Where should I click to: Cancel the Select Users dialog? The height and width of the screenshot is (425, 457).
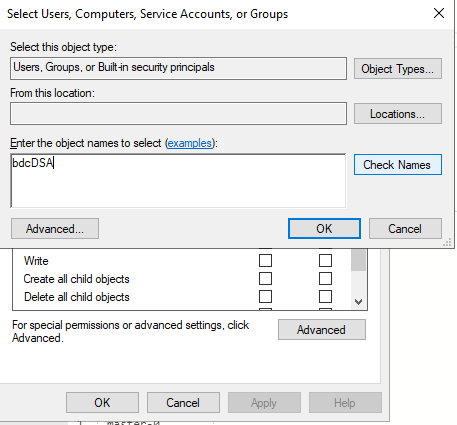pyautogui.click(x=405, y=229)
